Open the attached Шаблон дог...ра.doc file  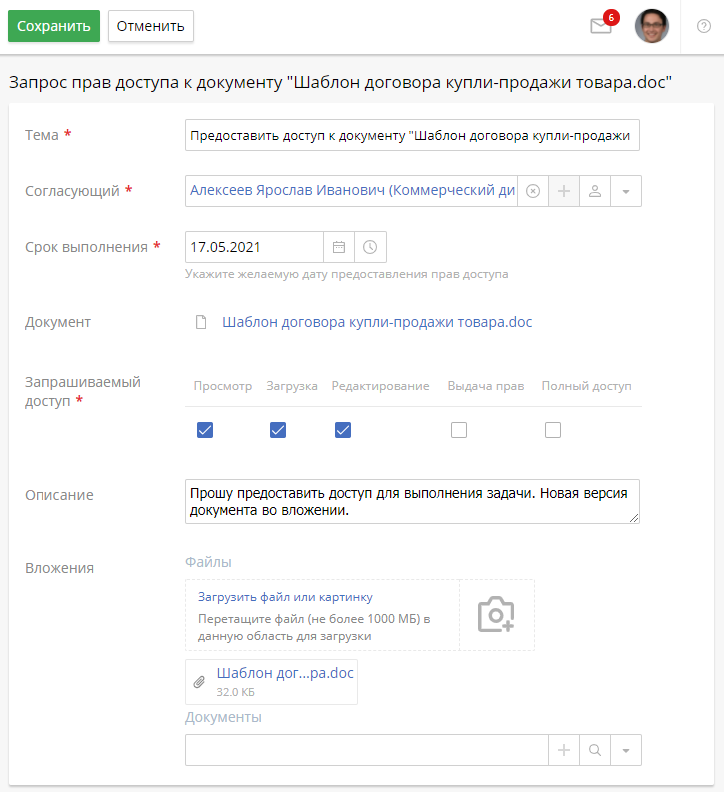pyautogui.click(x=285, y=673)
